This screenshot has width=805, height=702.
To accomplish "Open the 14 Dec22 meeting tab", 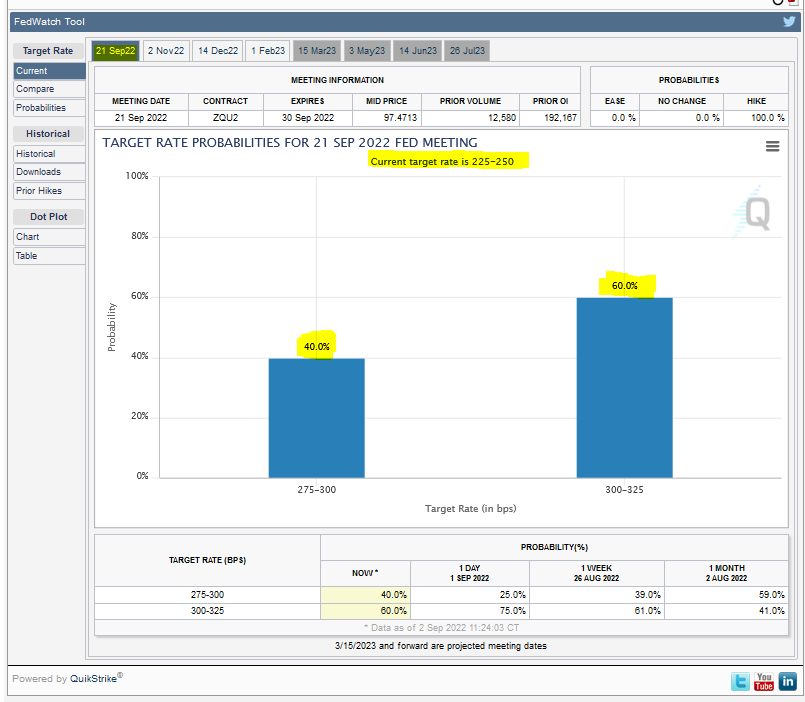I will click(x=218, y=51).
